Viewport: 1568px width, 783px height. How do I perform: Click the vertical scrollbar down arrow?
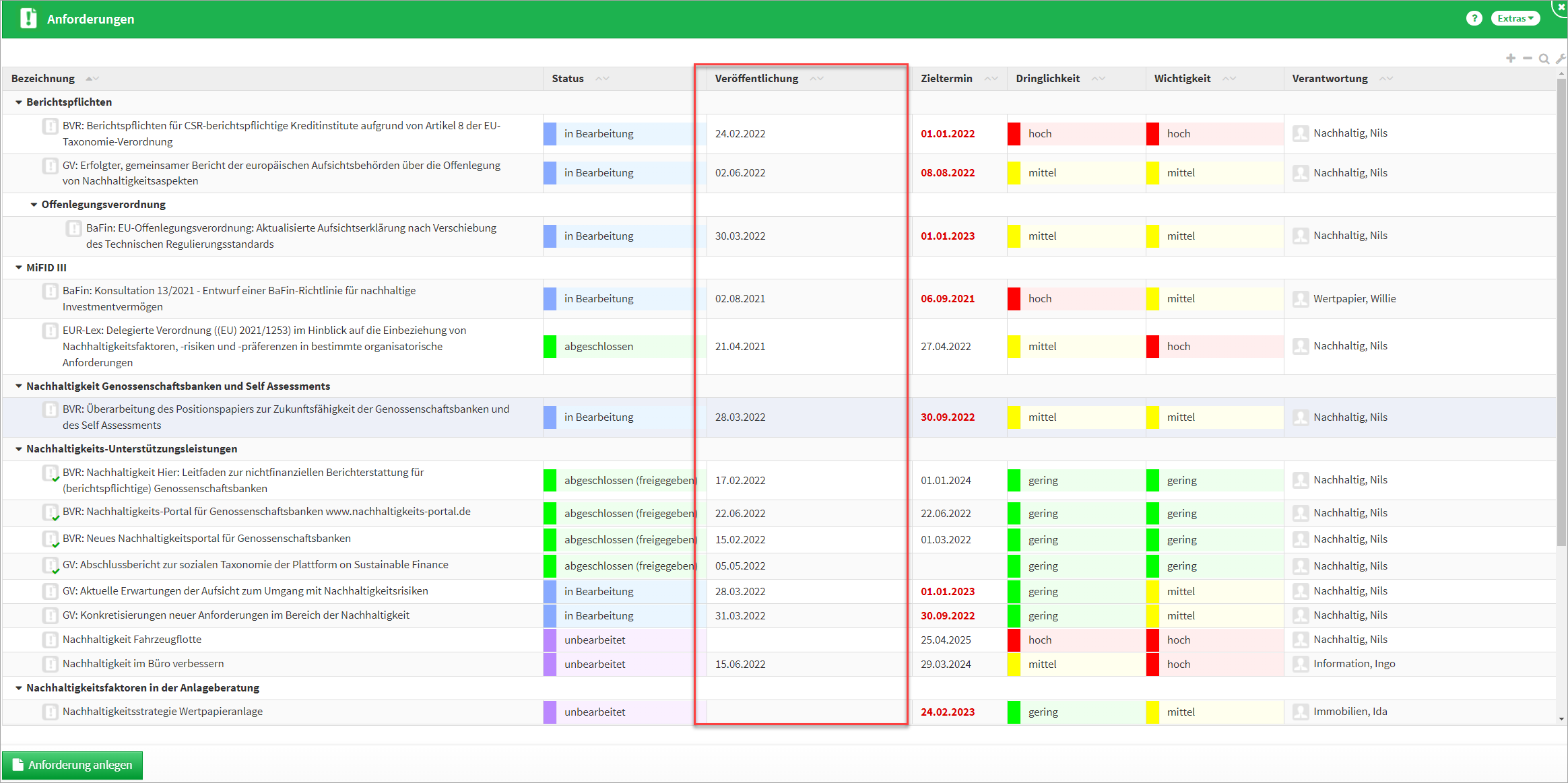[x=1561, y=719]
